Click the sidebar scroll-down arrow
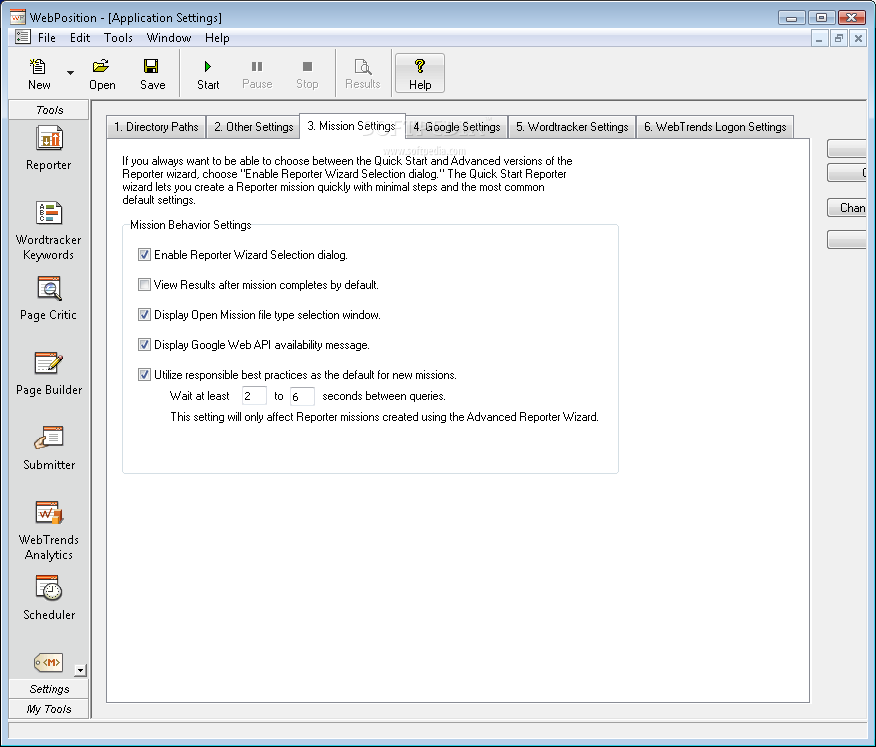The width and height of the screenshot is (876, 747). pos(80,670)
